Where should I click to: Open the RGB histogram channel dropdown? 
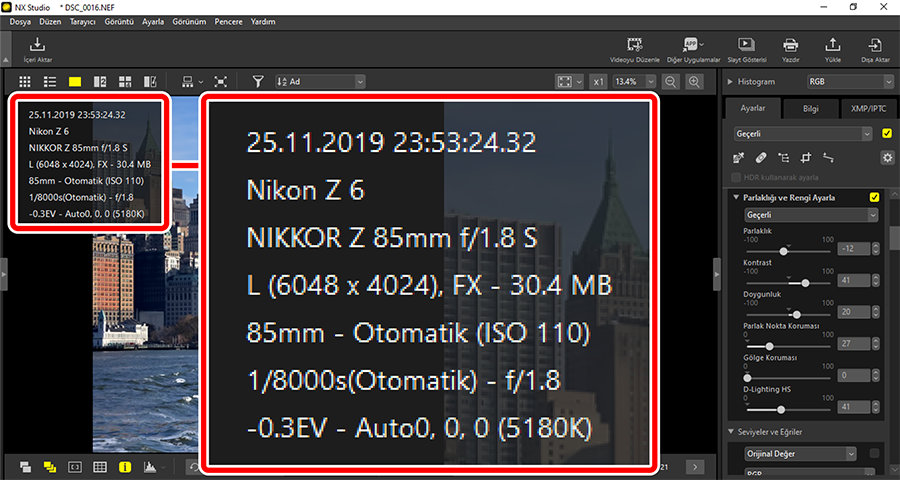point(849,82)
